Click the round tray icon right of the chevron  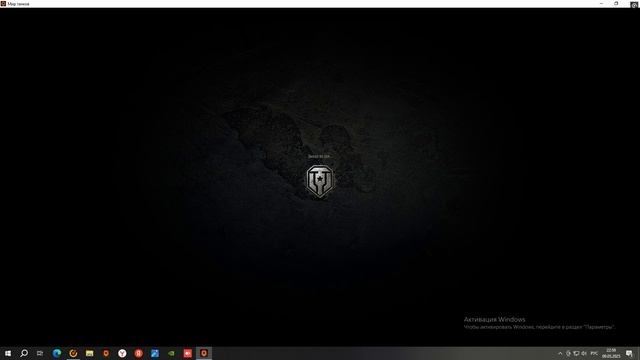[568, 353]
